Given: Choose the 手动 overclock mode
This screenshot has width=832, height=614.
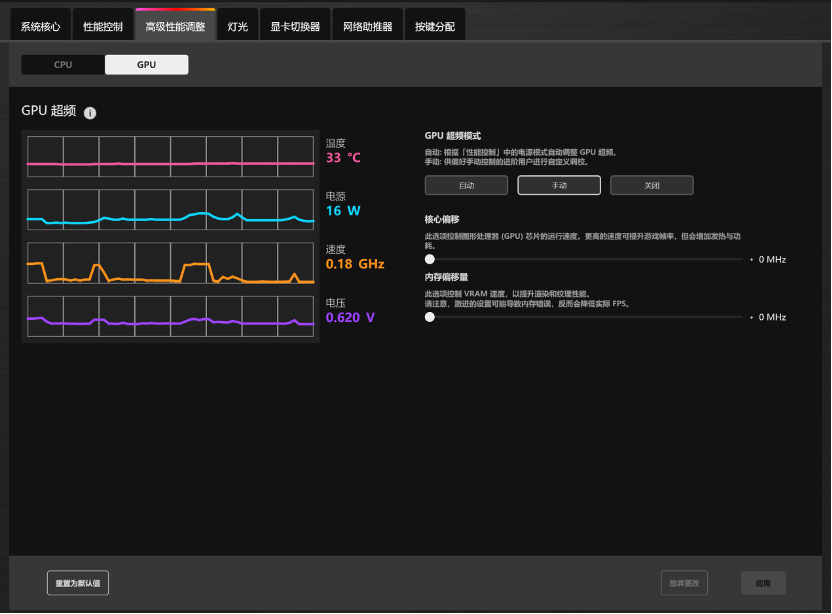Looking at the screenshot, I should [x=559, y=185].
